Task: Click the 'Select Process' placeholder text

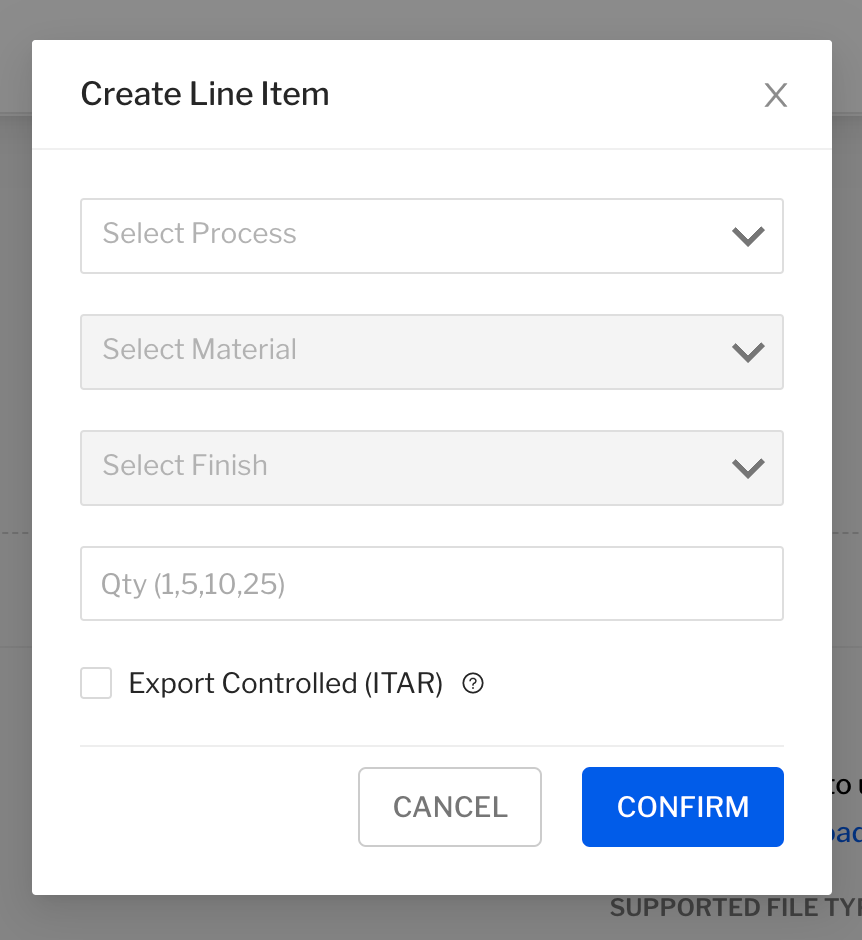Action: (x=199, y=234)
